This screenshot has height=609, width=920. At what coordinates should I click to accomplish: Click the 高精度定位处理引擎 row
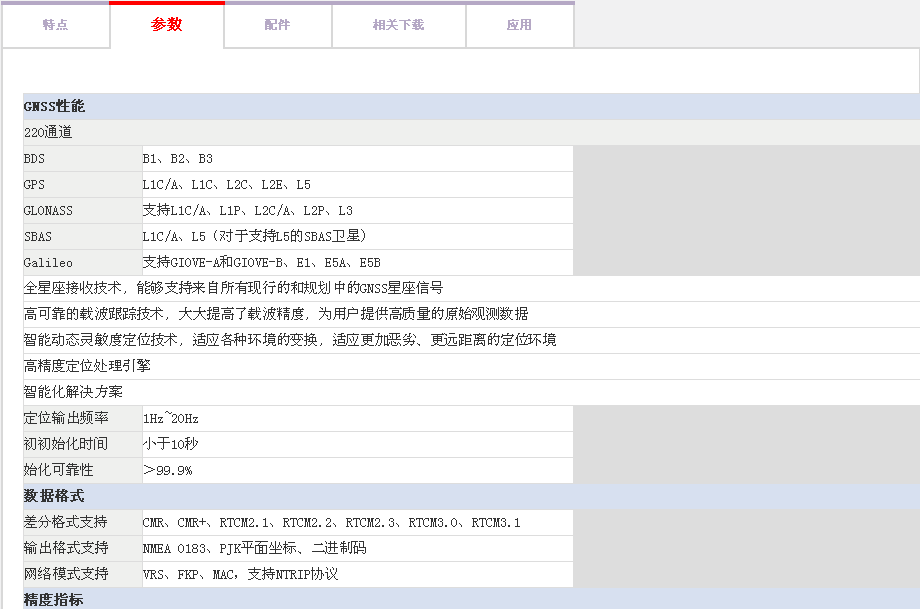click(87, 366)
